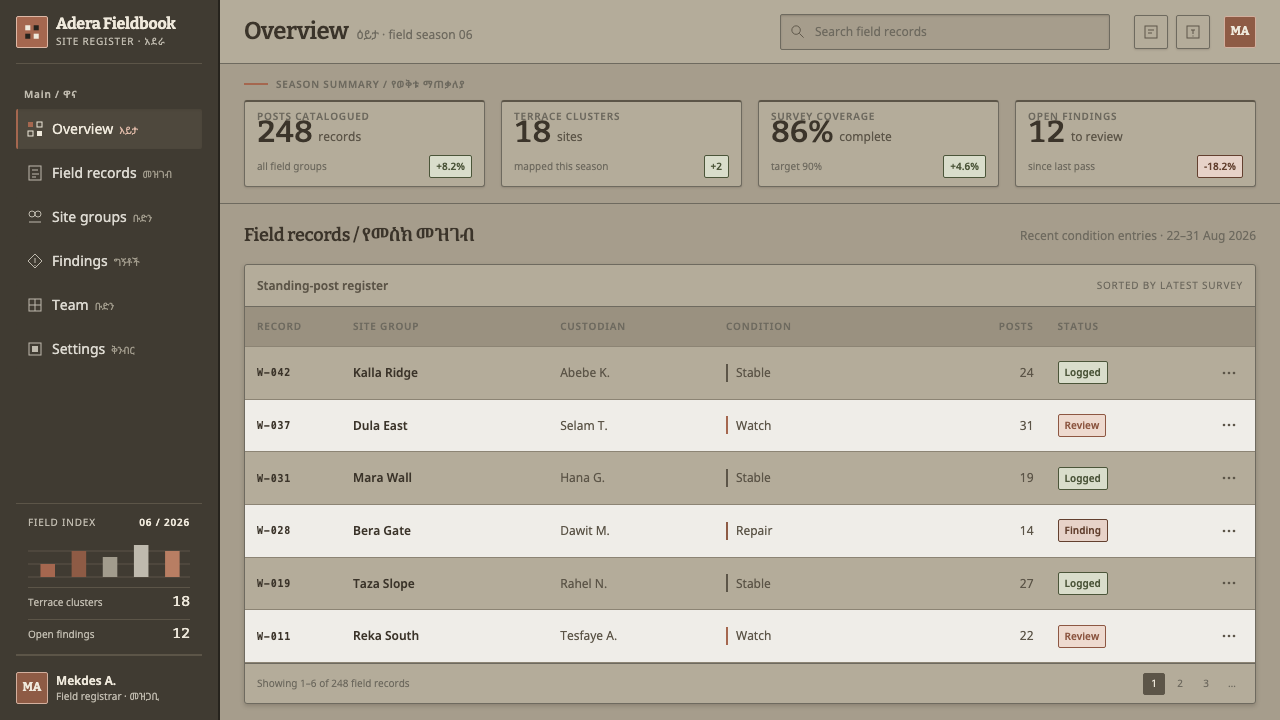Open row options for Reka South
This screenshot has width=1280, height=720.
point(1229,636)
